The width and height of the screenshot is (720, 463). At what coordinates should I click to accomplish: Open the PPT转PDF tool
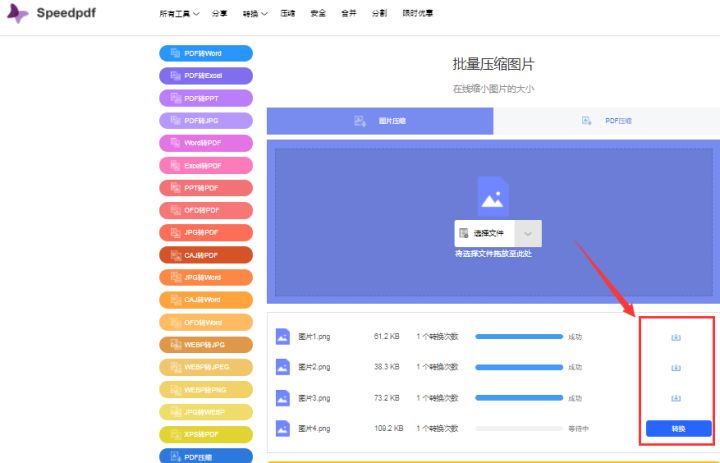206,188
